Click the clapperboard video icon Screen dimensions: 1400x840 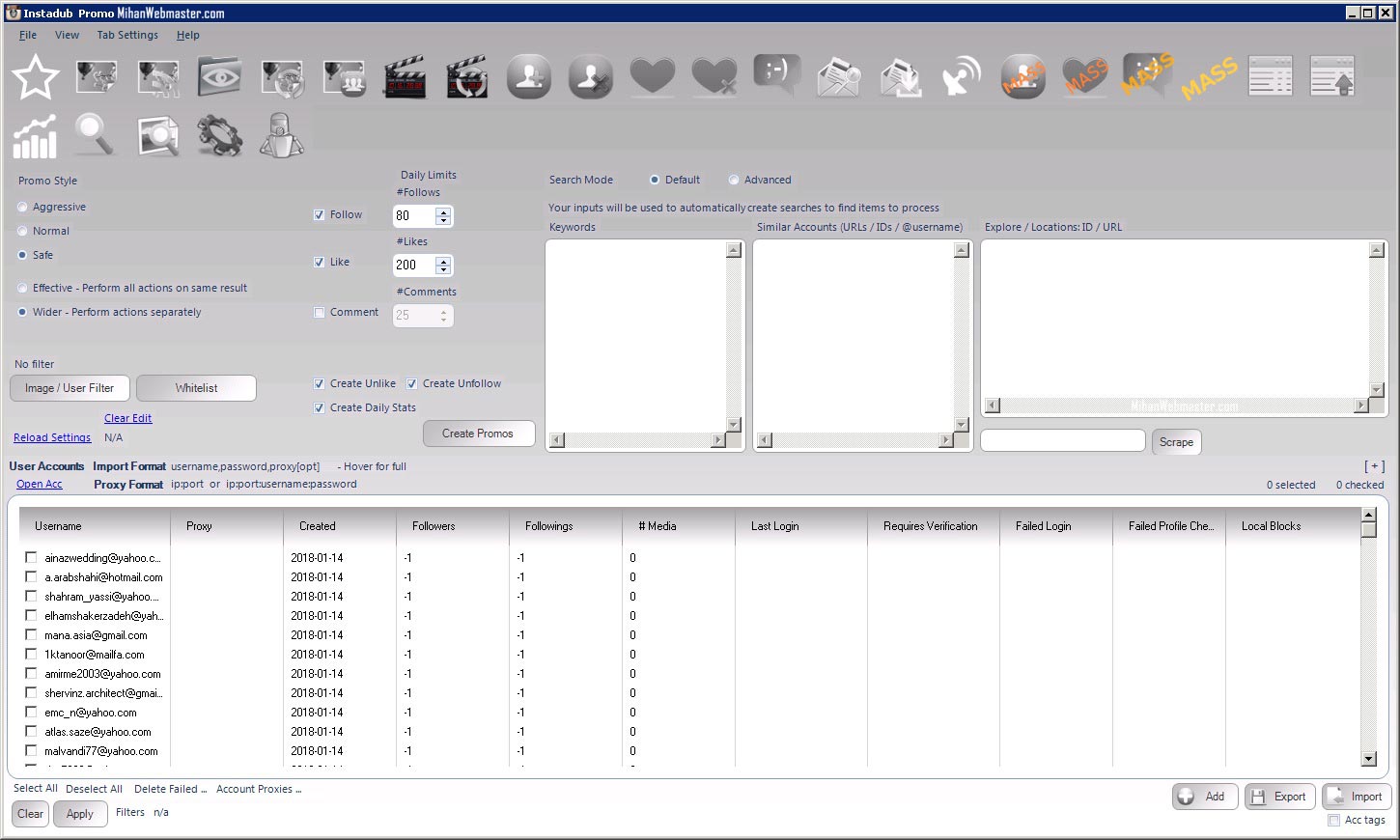(x=405, y=77)
